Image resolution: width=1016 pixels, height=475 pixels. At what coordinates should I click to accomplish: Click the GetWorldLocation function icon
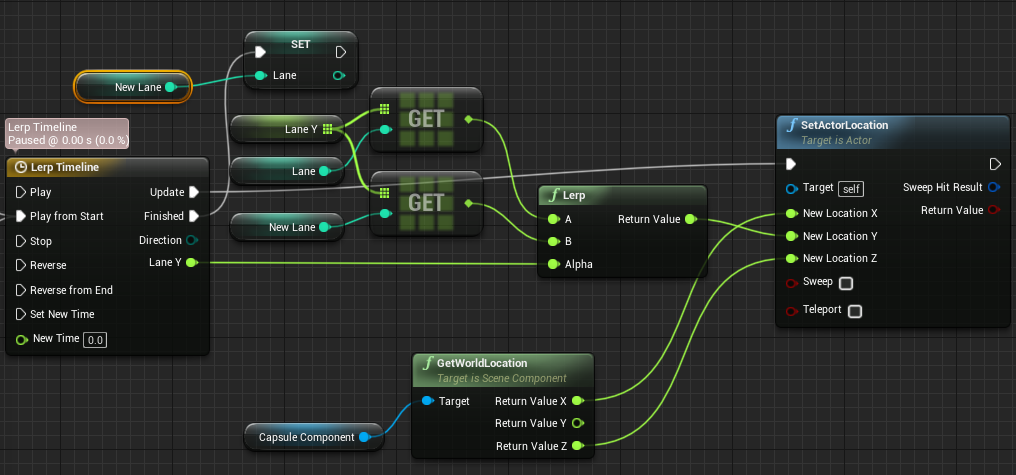click(428, 363)
